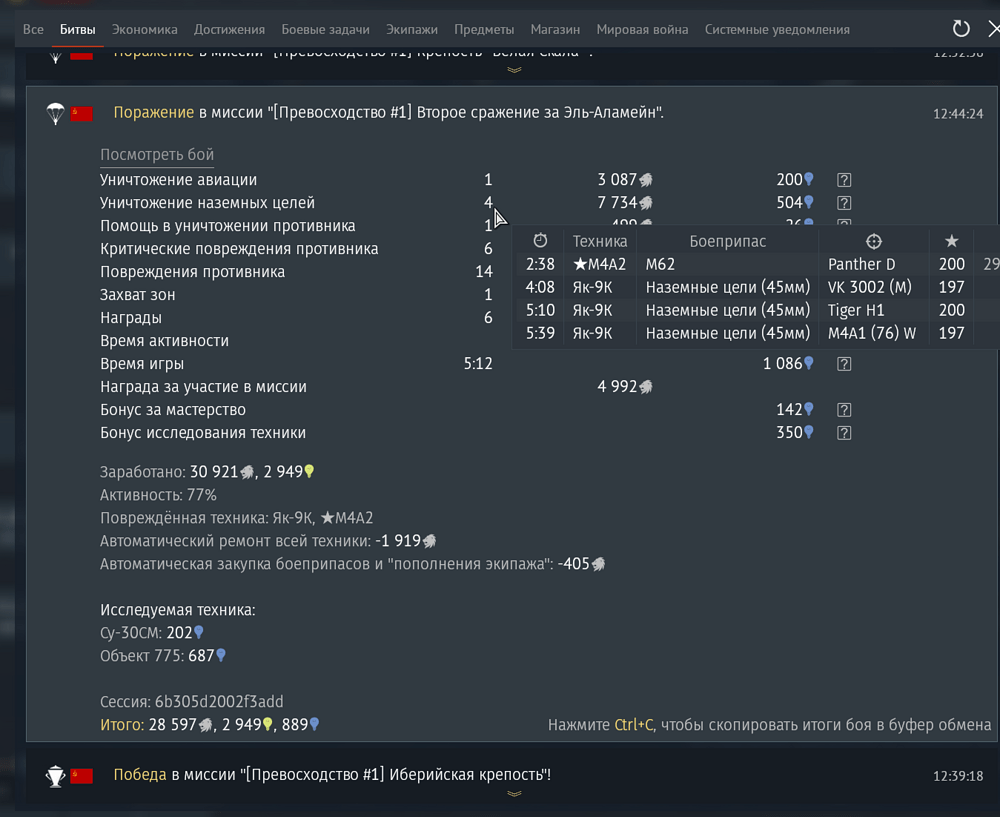
Task: Click the 12:44:24 timestamp
Action: point(958,114)
